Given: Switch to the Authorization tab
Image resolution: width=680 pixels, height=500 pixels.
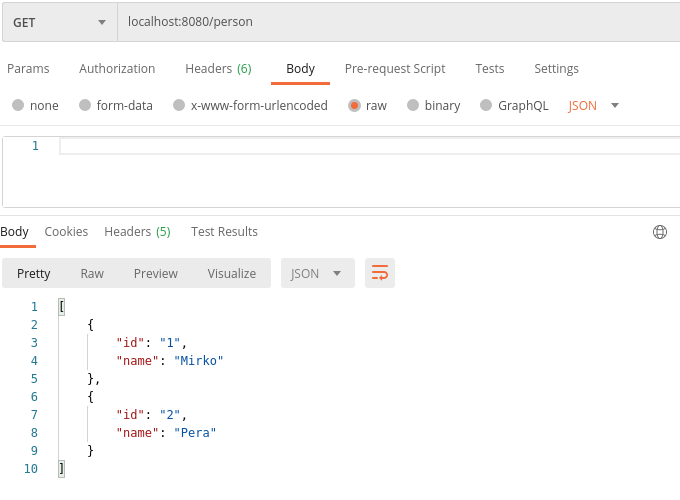Looking at the screenshot, I should click(x=117, y=69).
